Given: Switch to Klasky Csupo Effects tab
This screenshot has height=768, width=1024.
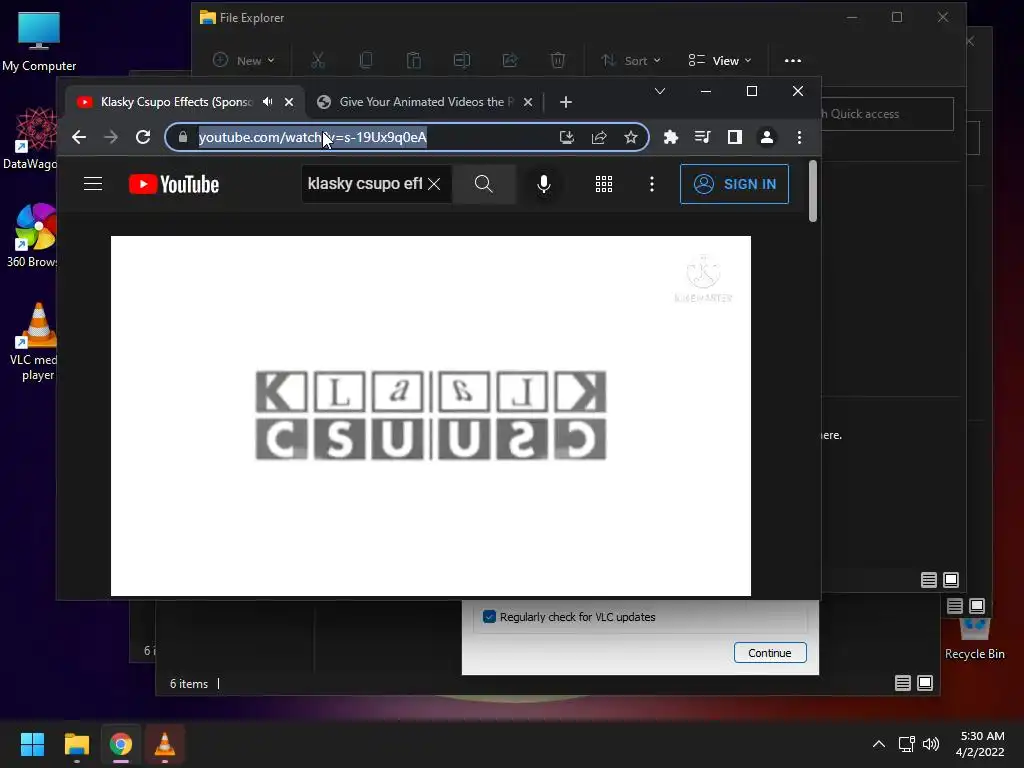Looking at the screenshot, I should coord(176,102).
